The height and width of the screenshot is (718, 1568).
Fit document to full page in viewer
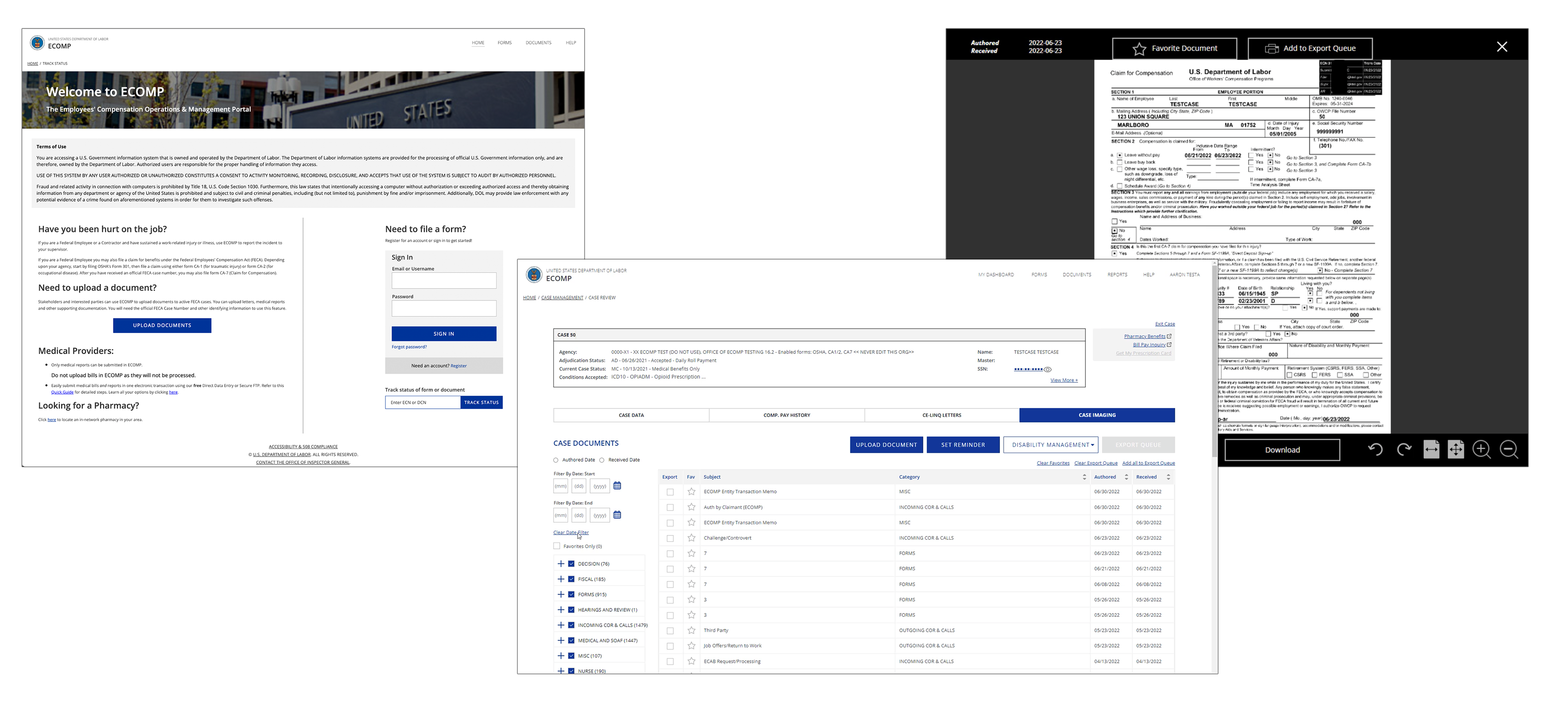[1455, 449]
